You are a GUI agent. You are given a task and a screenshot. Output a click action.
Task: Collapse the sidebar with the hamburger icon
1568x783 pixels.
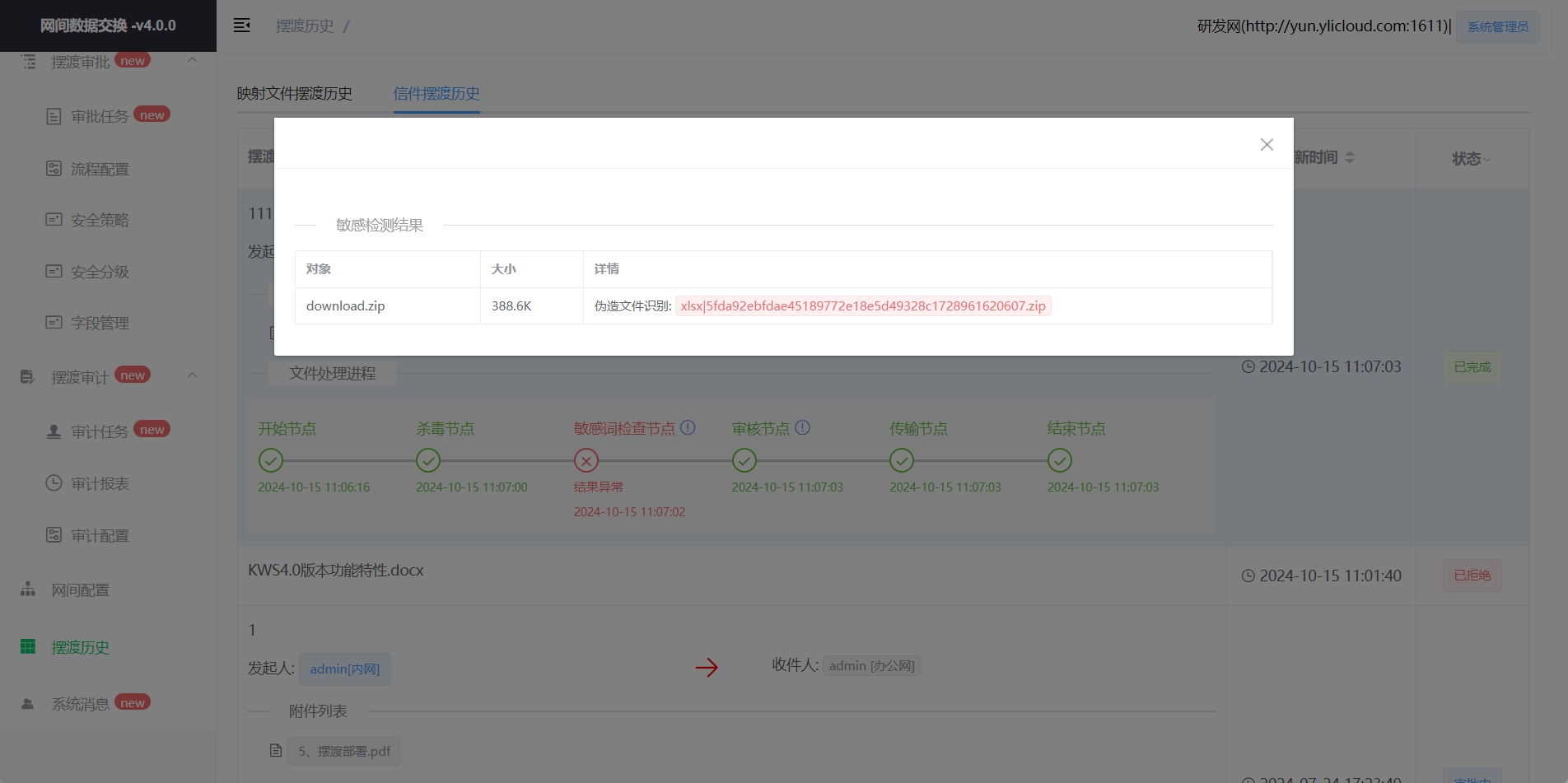click(241, 26)
